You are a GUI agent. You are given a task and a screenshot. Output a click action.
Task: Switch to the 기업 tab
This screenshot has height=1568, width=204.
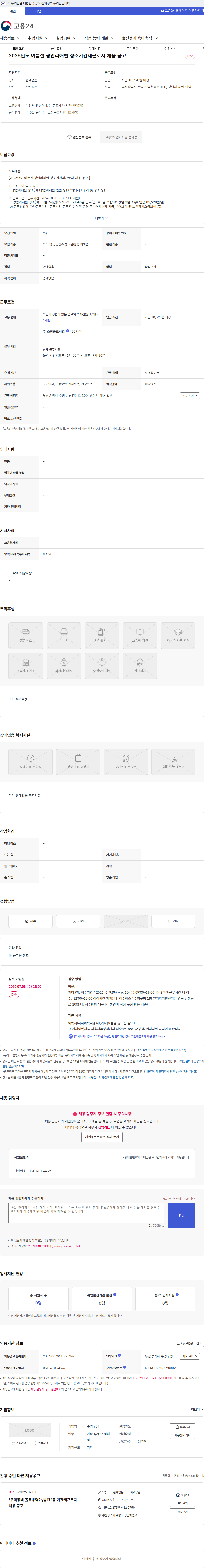(x=38, y=11)
